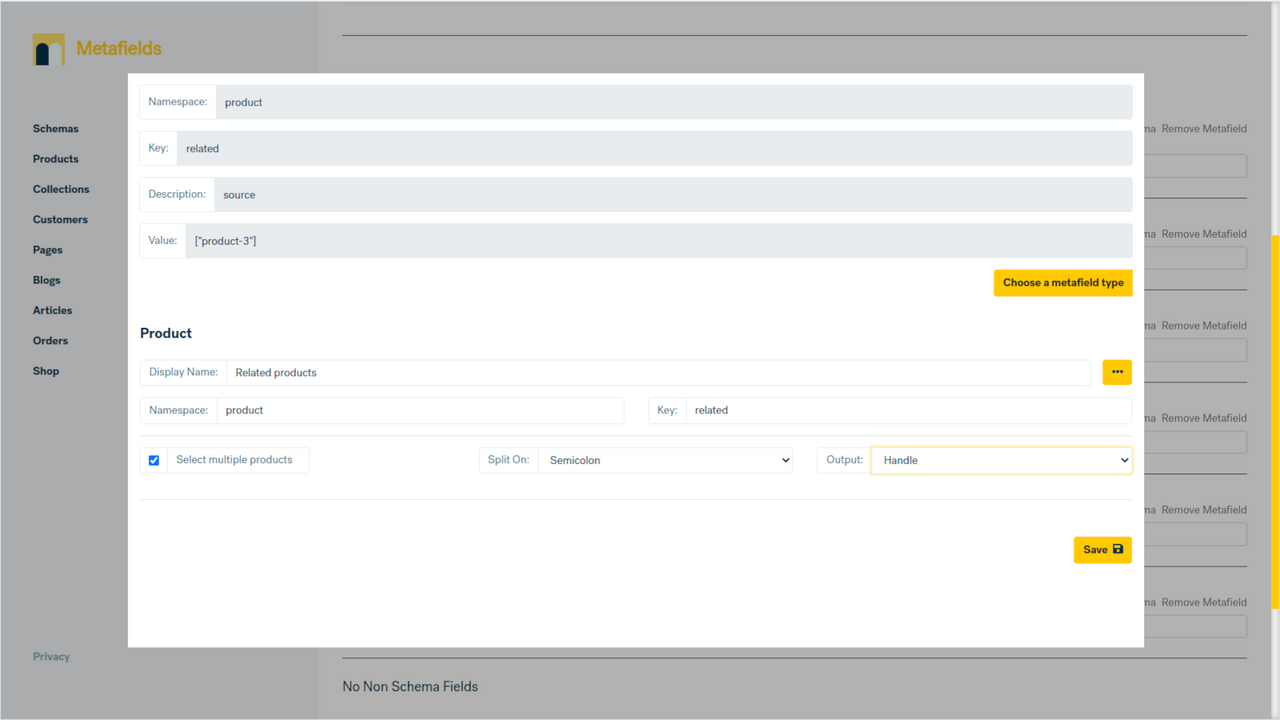The width and height of the screenshot is (1280, 720).
Task: Open the Blogs section
Action: 46,280
